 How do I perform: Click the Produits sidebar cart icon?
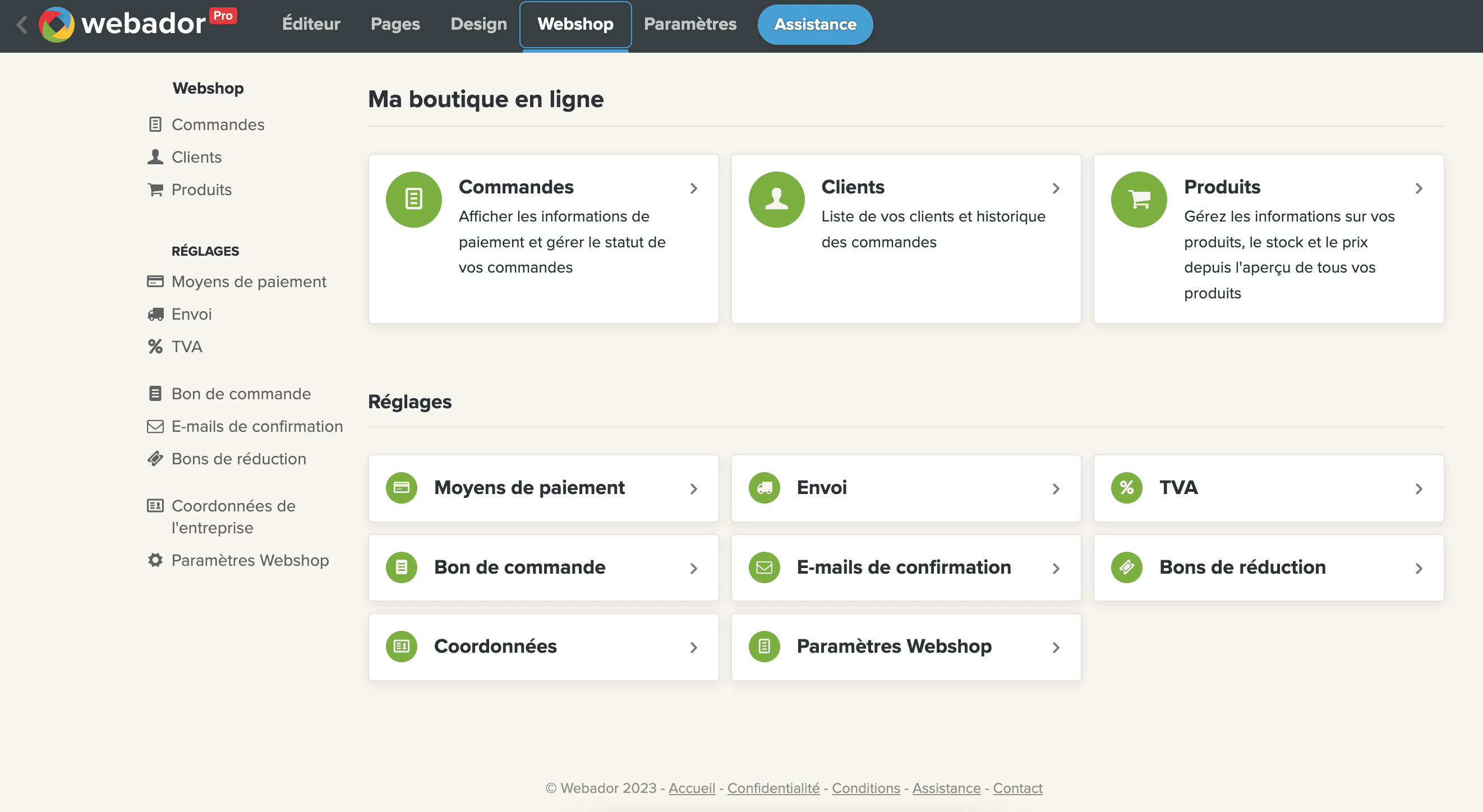(x=155, y=190)
